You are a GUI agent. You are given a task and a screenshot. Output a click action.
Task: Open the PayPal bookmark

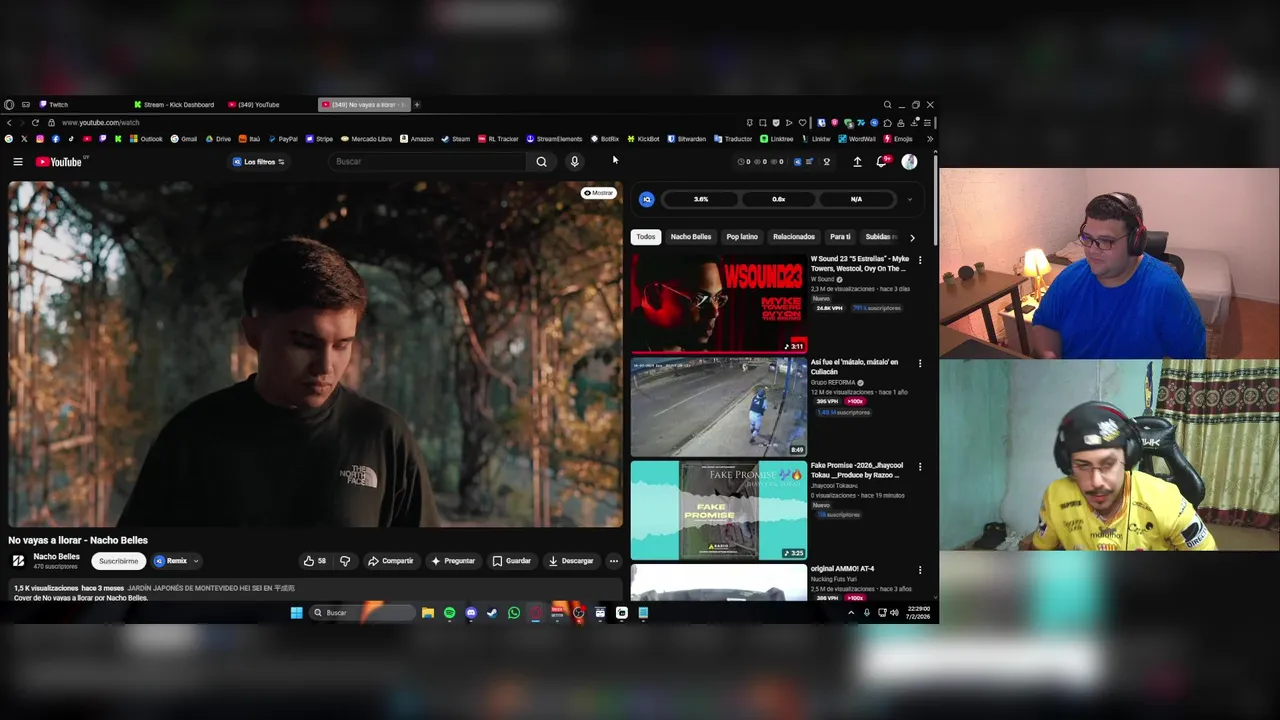click(282, 139)
